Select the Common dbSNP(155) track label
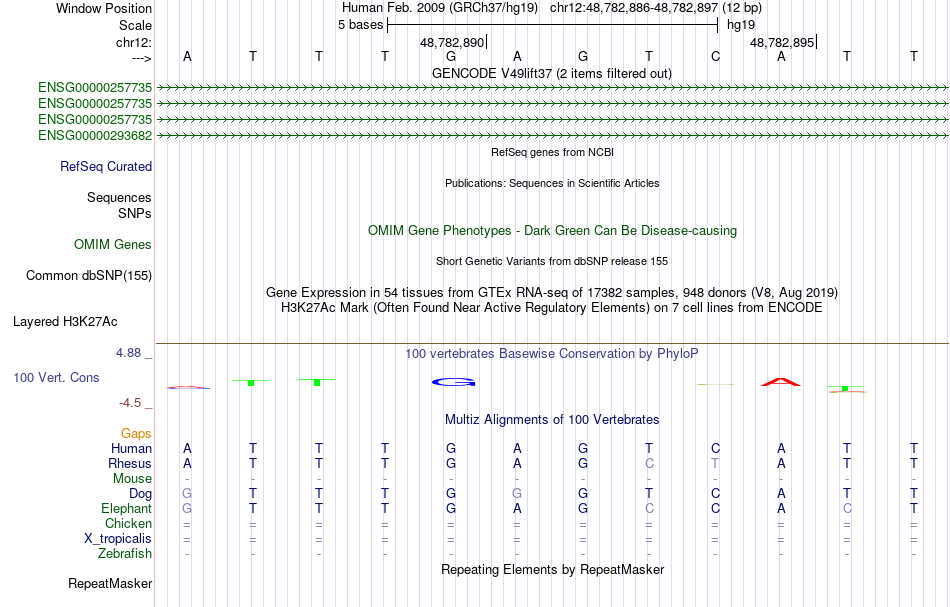 [89, 276]
